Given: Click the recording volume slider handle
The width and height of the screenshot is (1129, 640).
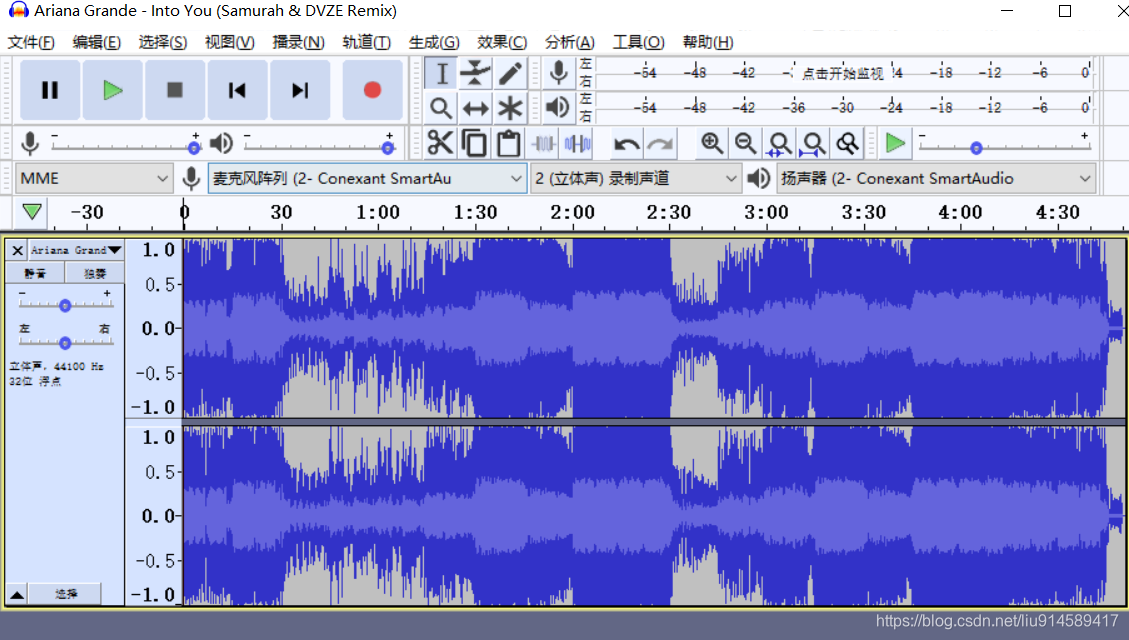Looking at the screenshot, I should pos(194,148).
